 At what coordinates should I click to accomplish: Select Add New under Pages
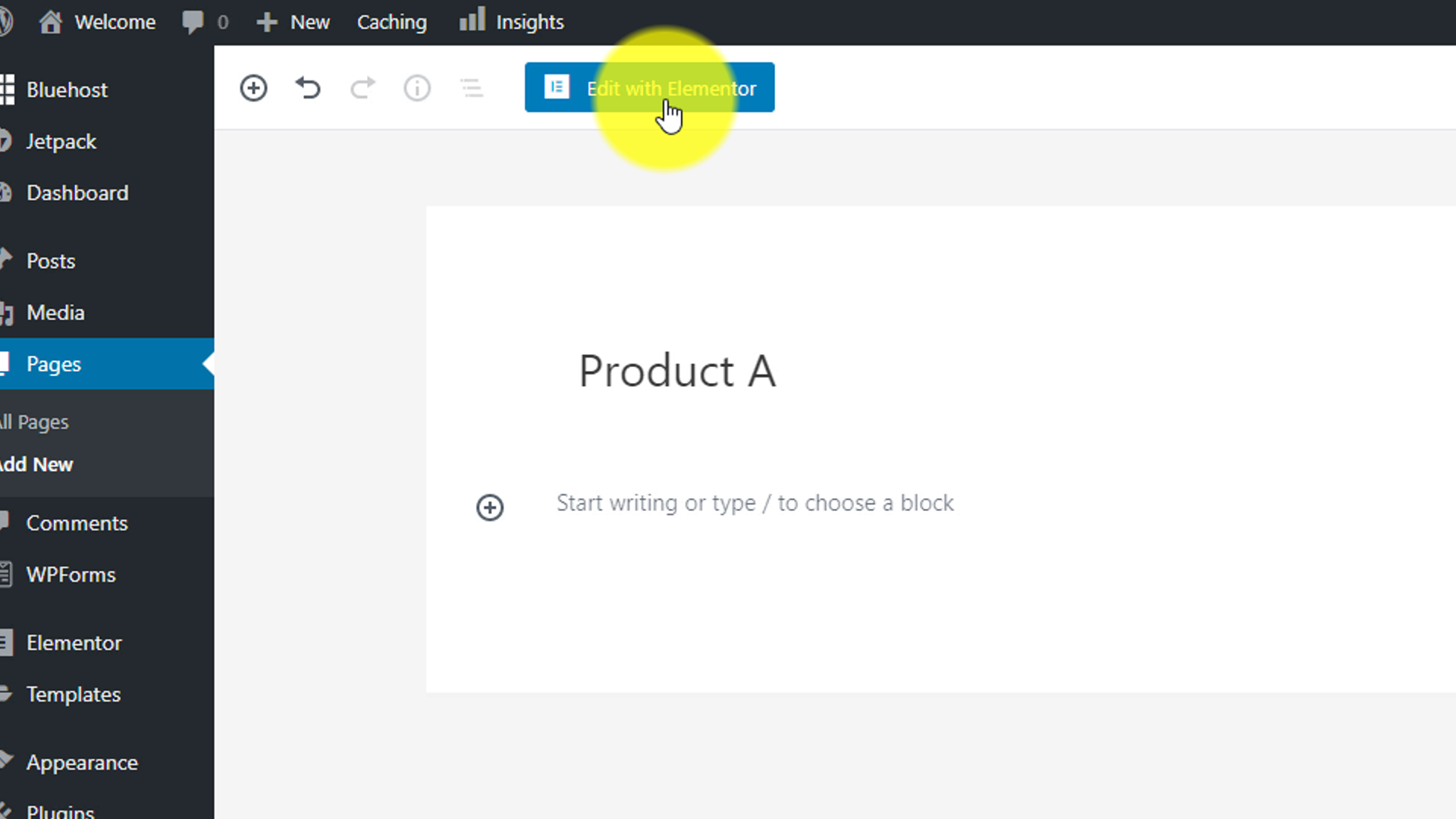(36, 464)
